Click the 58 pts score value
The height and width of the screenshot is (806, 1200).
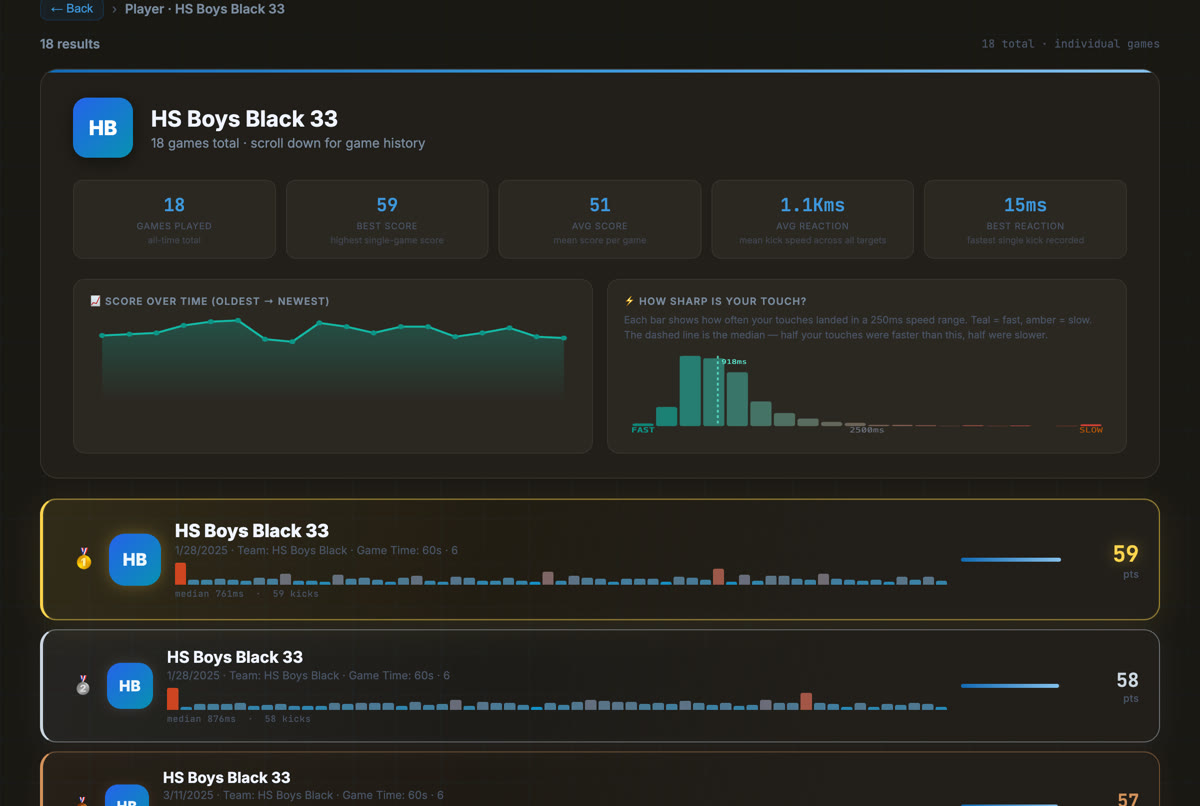coord(1127,681)
